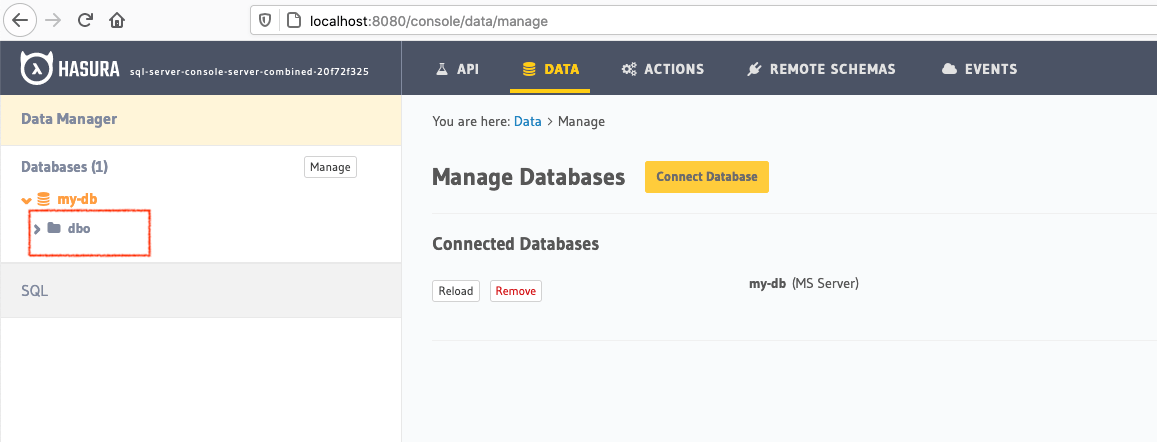Screen dimensions: 1157x442
Task: Switch to the Actions tab
Action: (662, 69)
